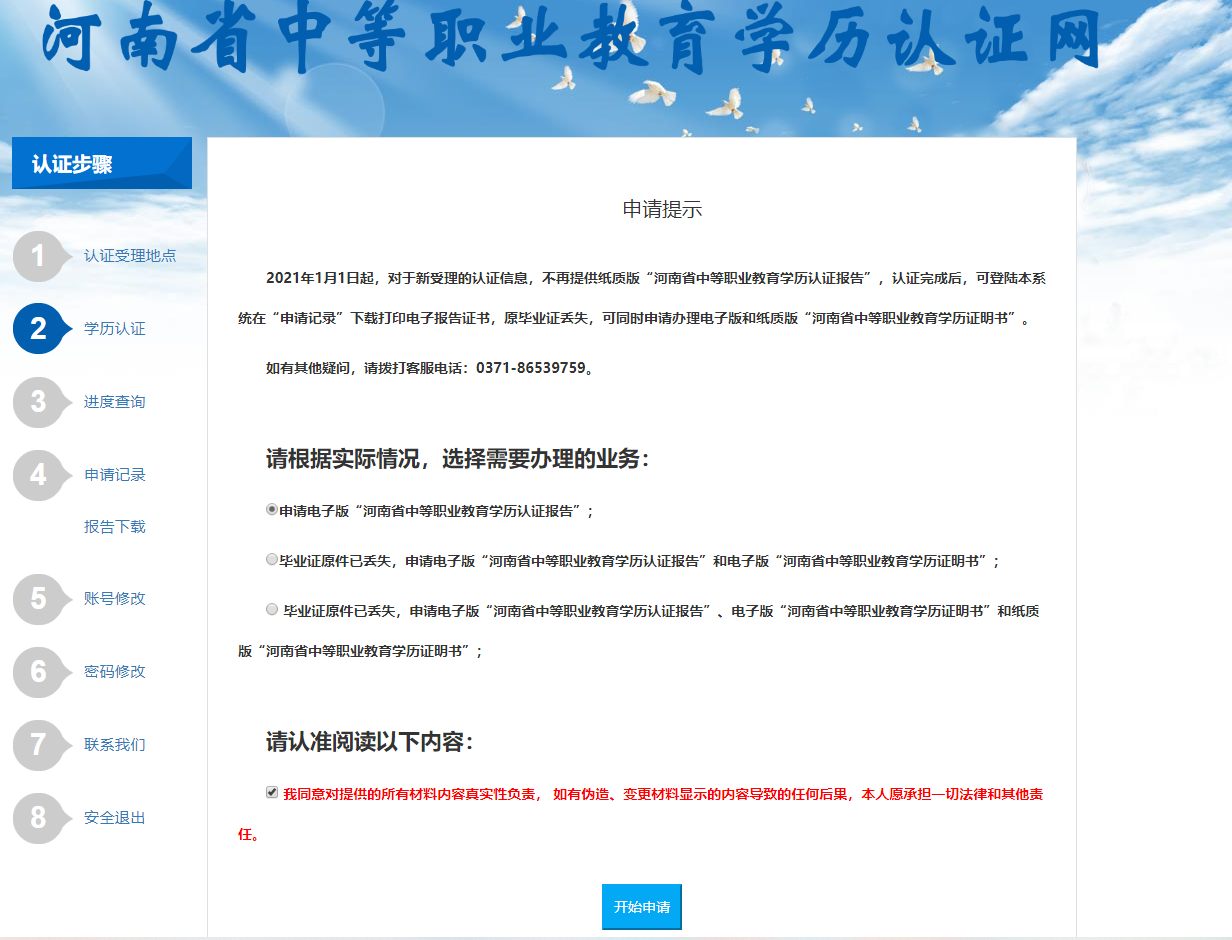
Task: Select 申请电子版认证报告 radio option
Action: [x=272, y=509]
